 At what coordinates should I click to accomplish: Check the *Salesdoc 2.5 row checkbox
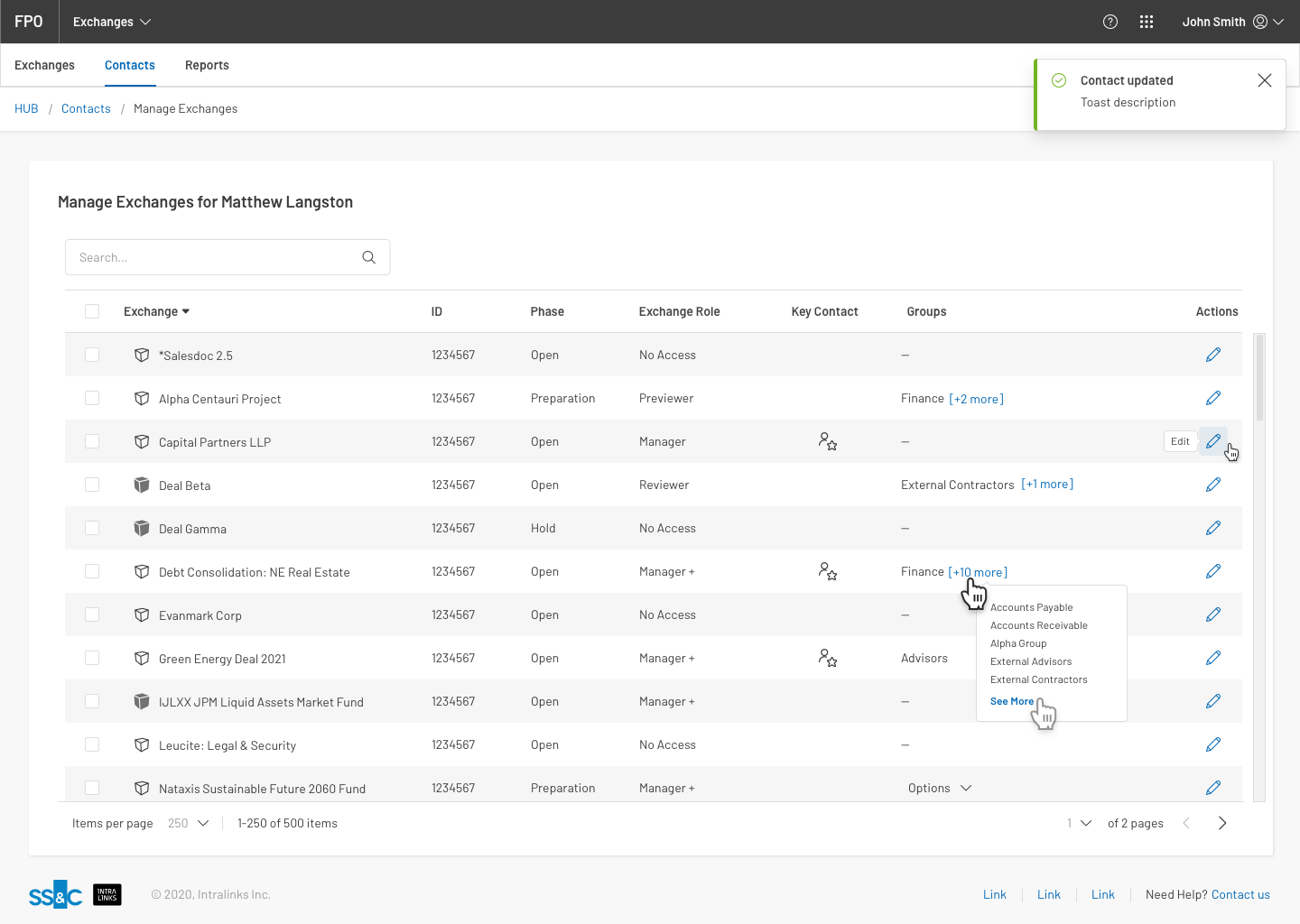pos(92,355)
